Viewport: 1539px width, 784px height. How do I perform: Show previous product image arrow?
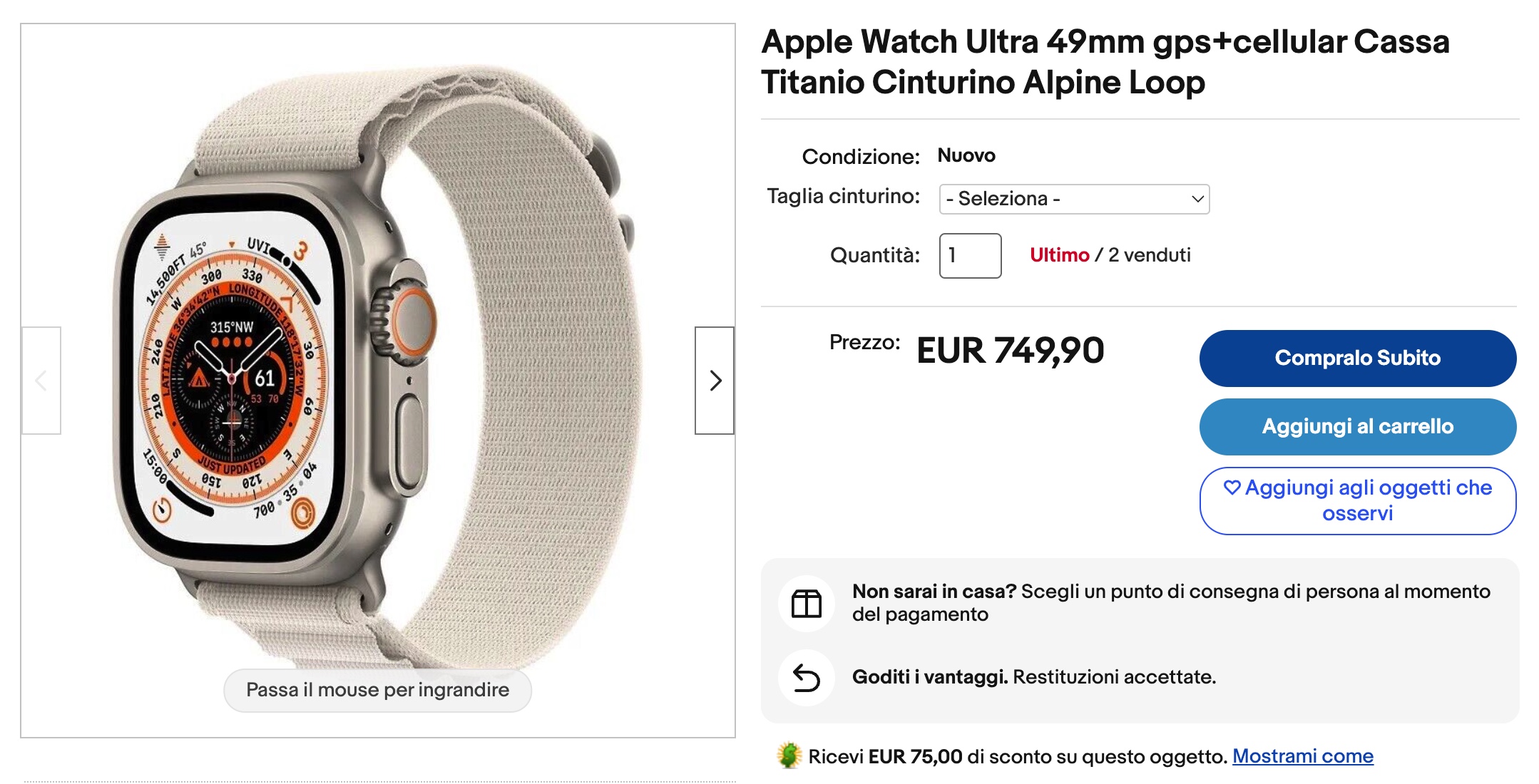(x=41, y=381)
